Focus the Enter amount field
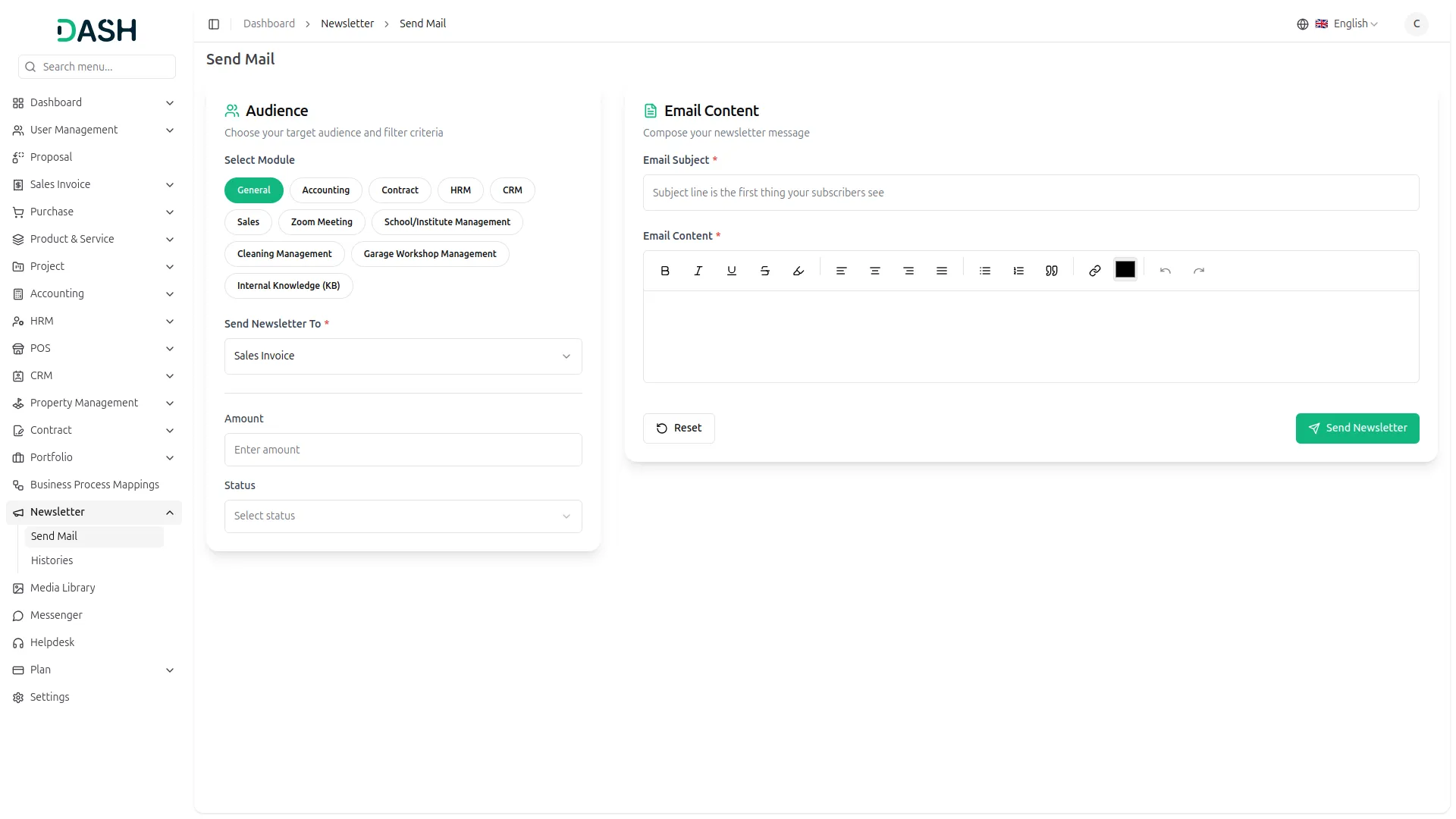 [x=403, y=450]
